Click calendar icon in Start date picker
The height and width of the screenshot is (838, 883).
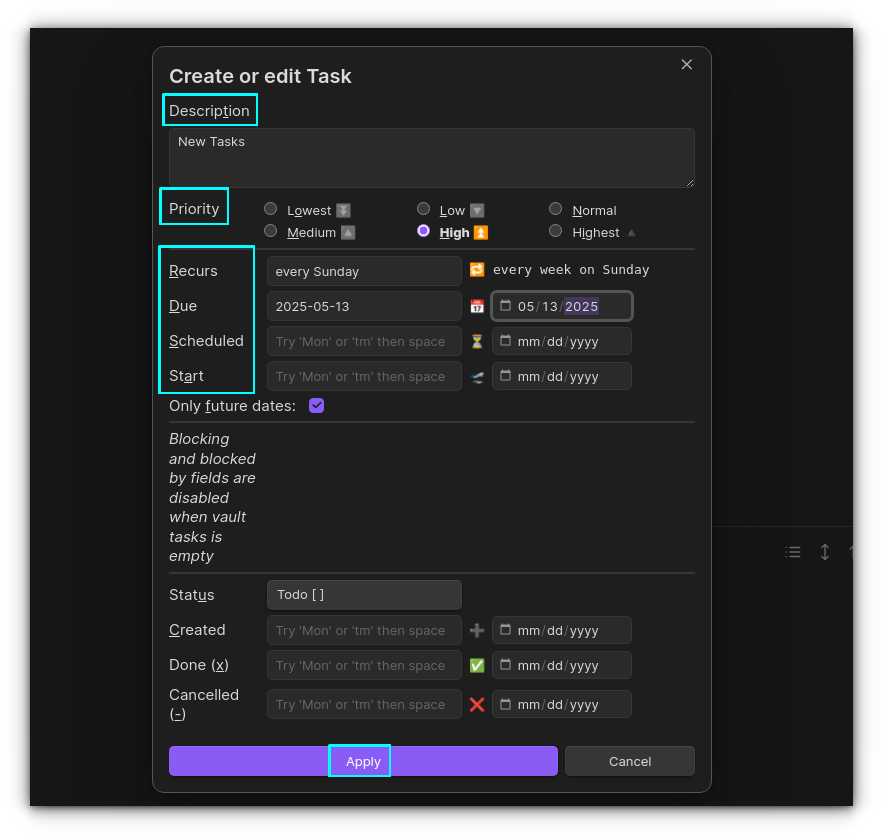[x=506, y=376]
